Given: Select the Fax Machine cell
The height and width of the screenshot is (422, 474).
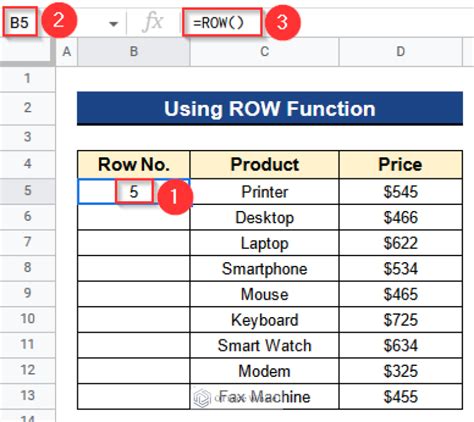Looking at the screenshot, I should 264,397.
